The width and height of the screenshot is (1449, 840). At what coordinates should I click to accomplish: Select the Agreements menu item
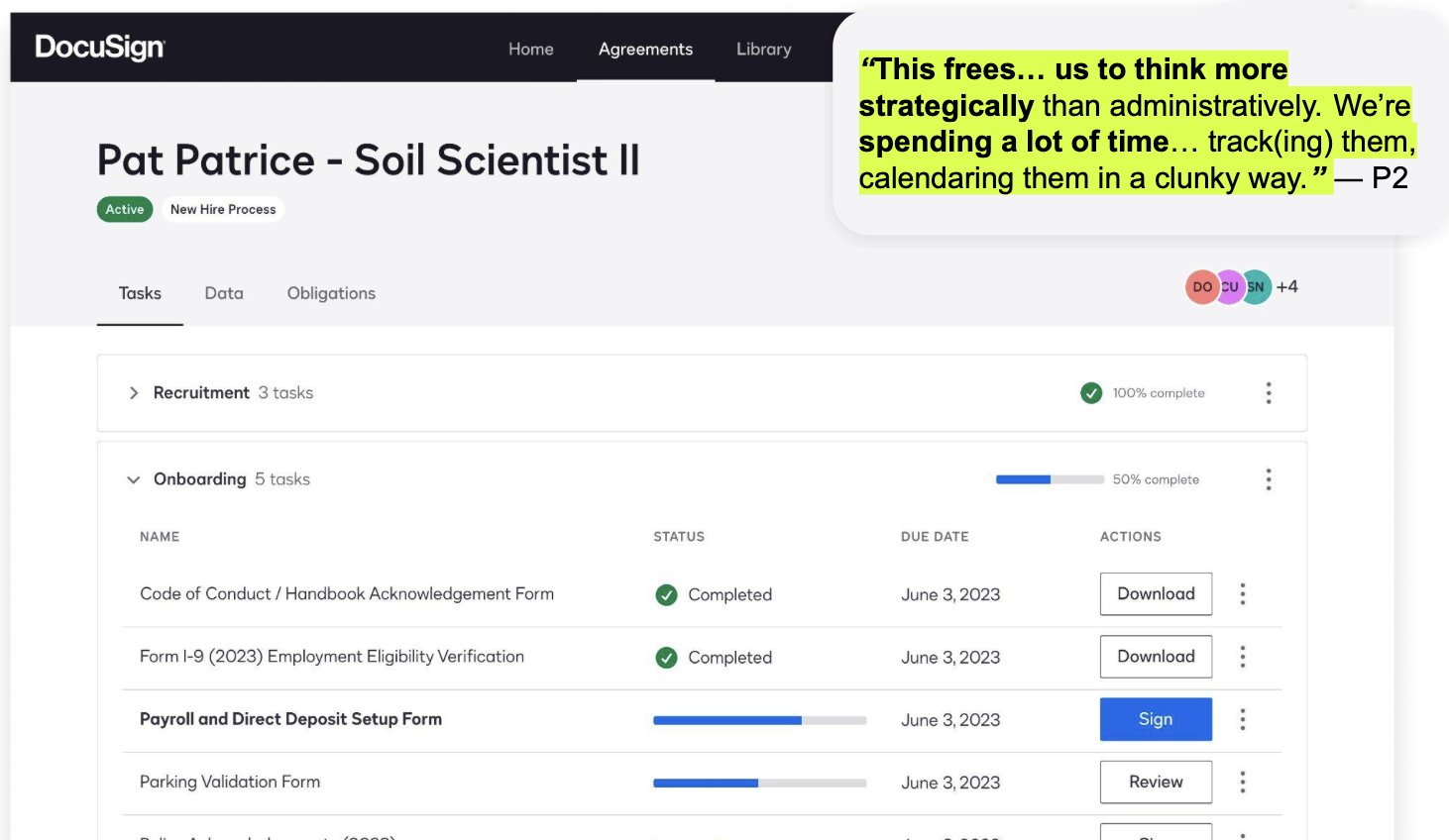pos(645,49)
